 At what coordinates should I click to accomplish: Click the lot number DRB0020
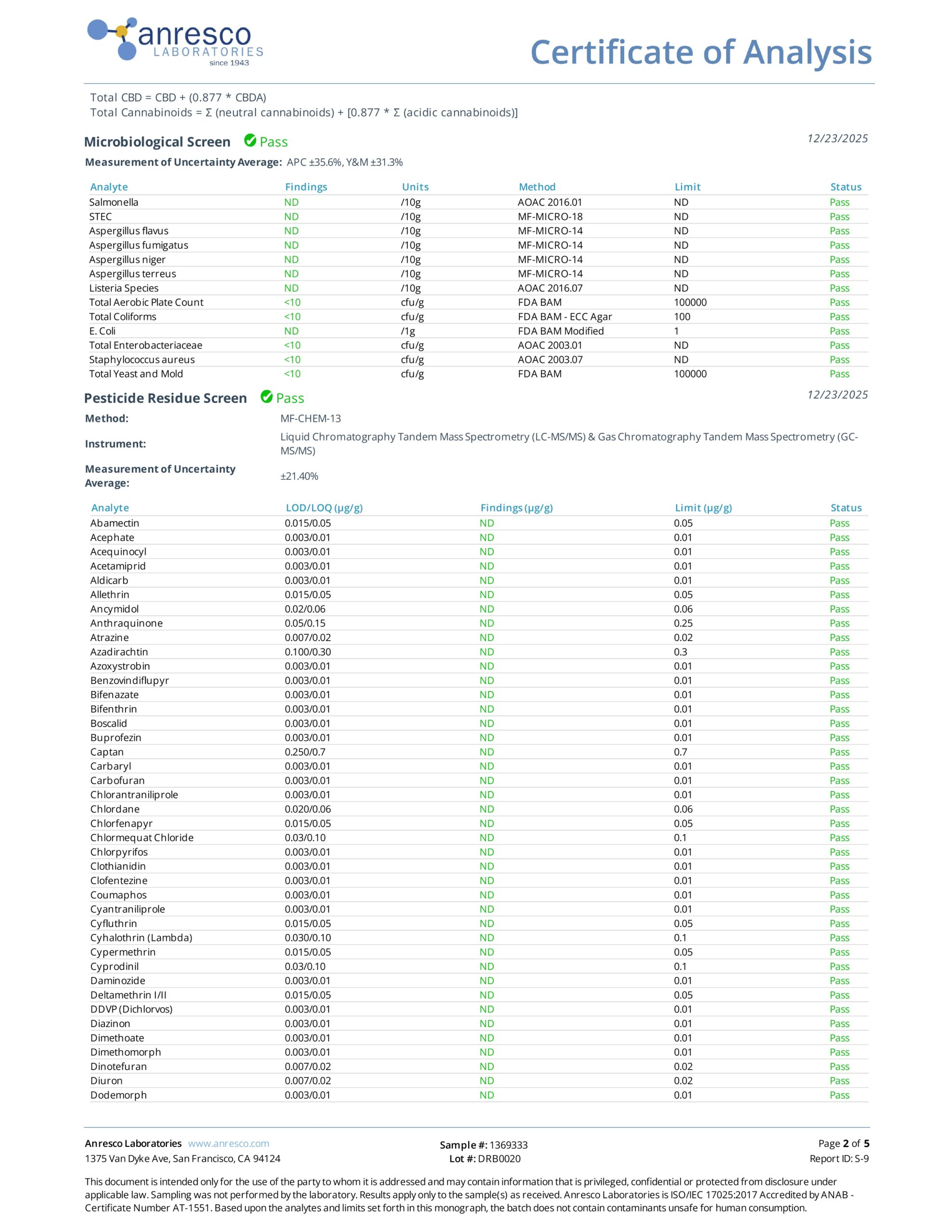[499, 1159]
